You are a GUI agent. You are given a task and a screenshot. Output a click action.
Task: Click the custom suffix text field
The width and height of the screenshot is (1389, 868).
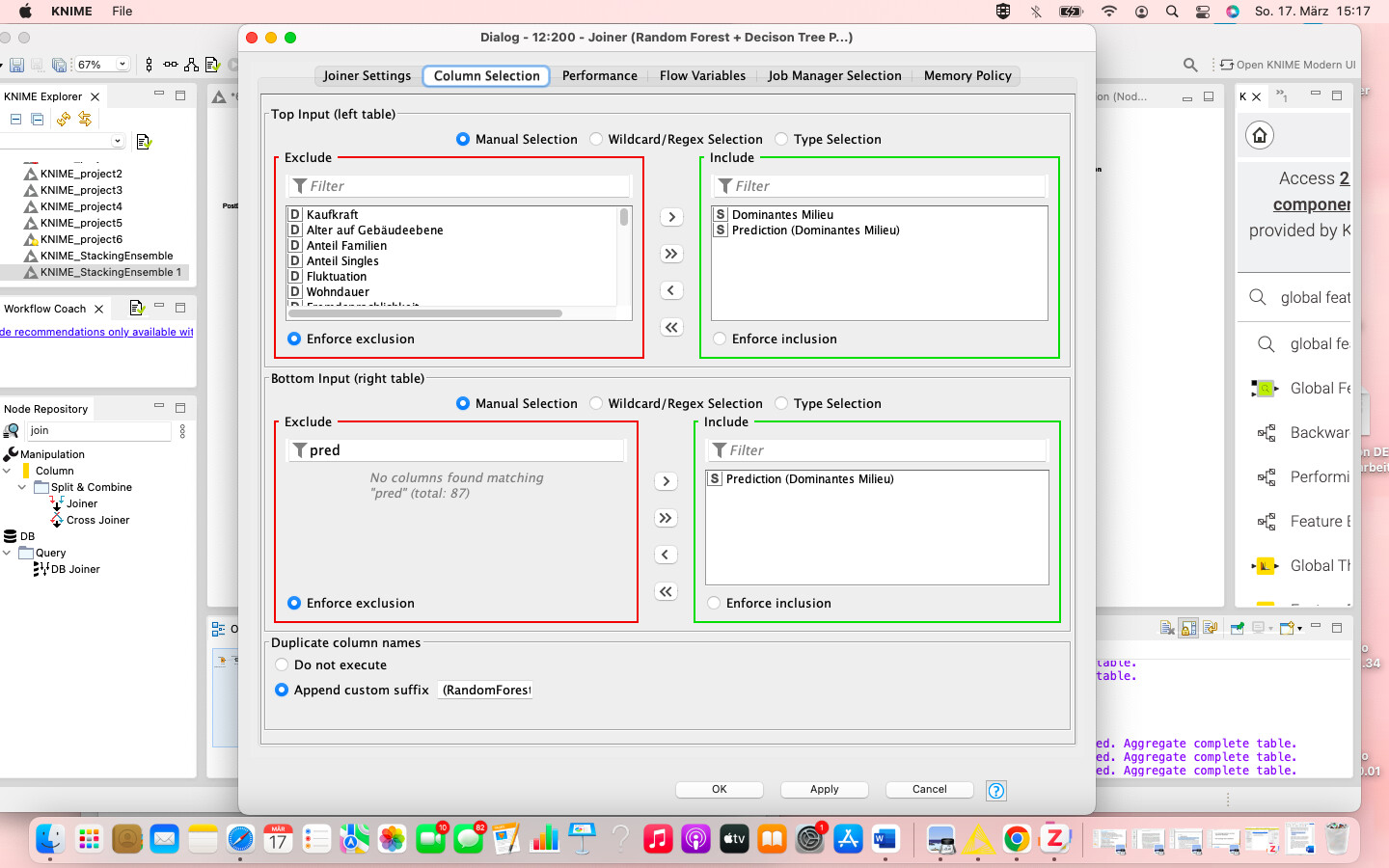click(485, 690)
